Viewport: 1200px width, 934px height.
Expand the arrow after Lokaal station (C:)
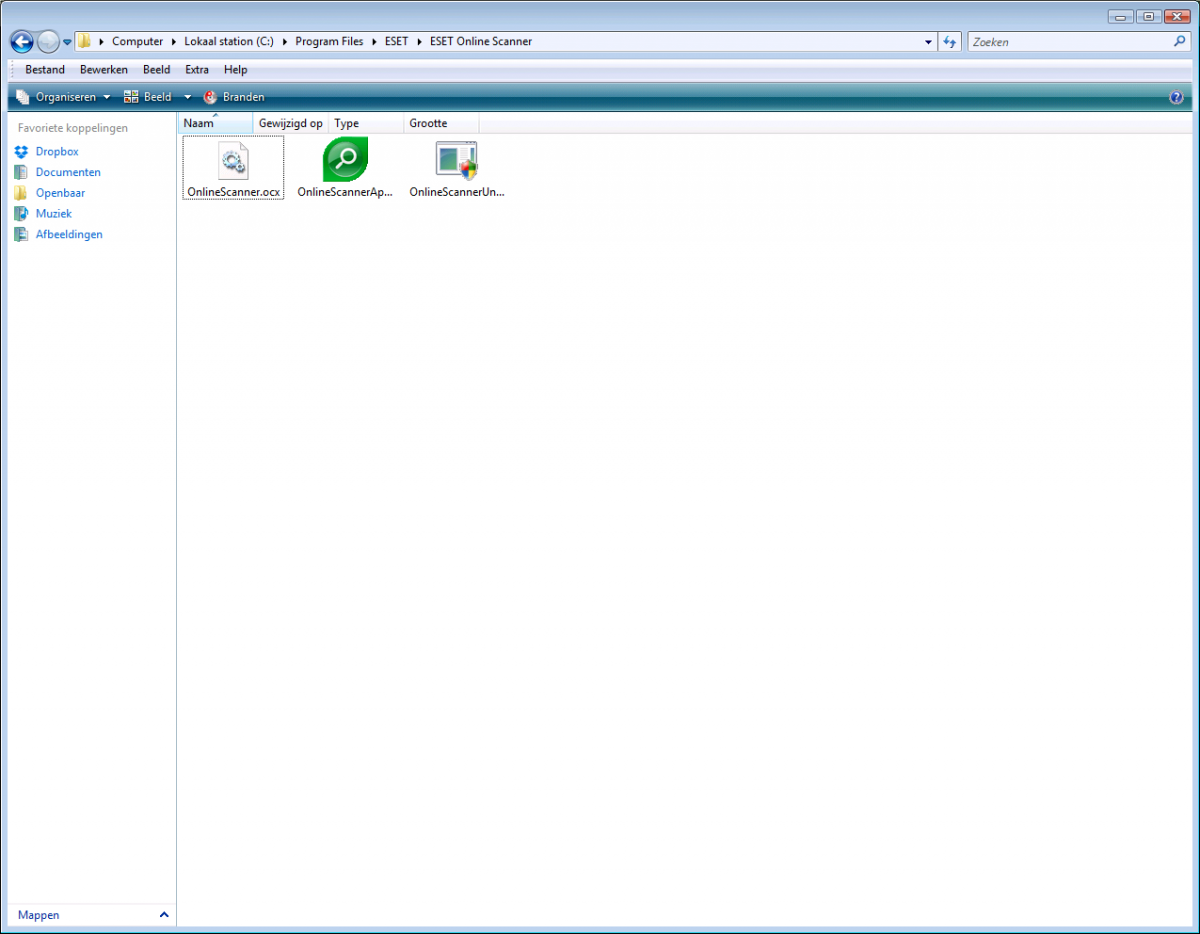(285, 42)
